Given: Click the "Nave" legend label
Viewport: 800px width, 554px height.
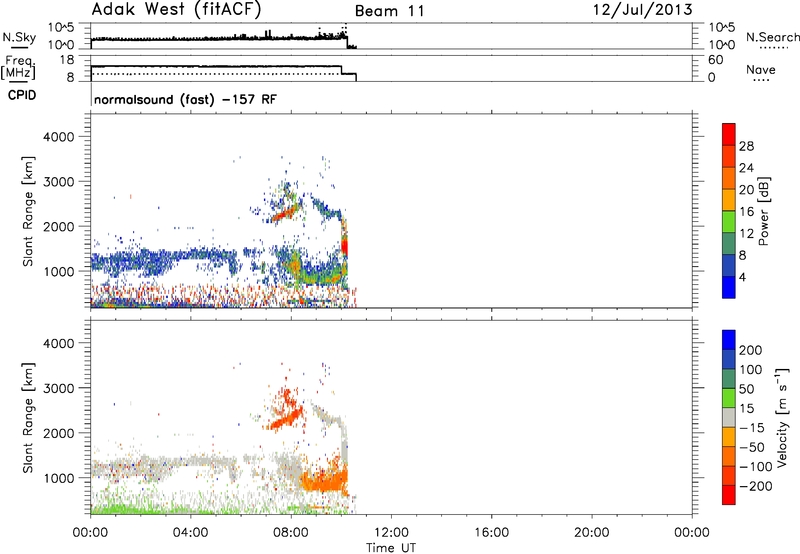Looking at the screenshot, I should 761,70.
